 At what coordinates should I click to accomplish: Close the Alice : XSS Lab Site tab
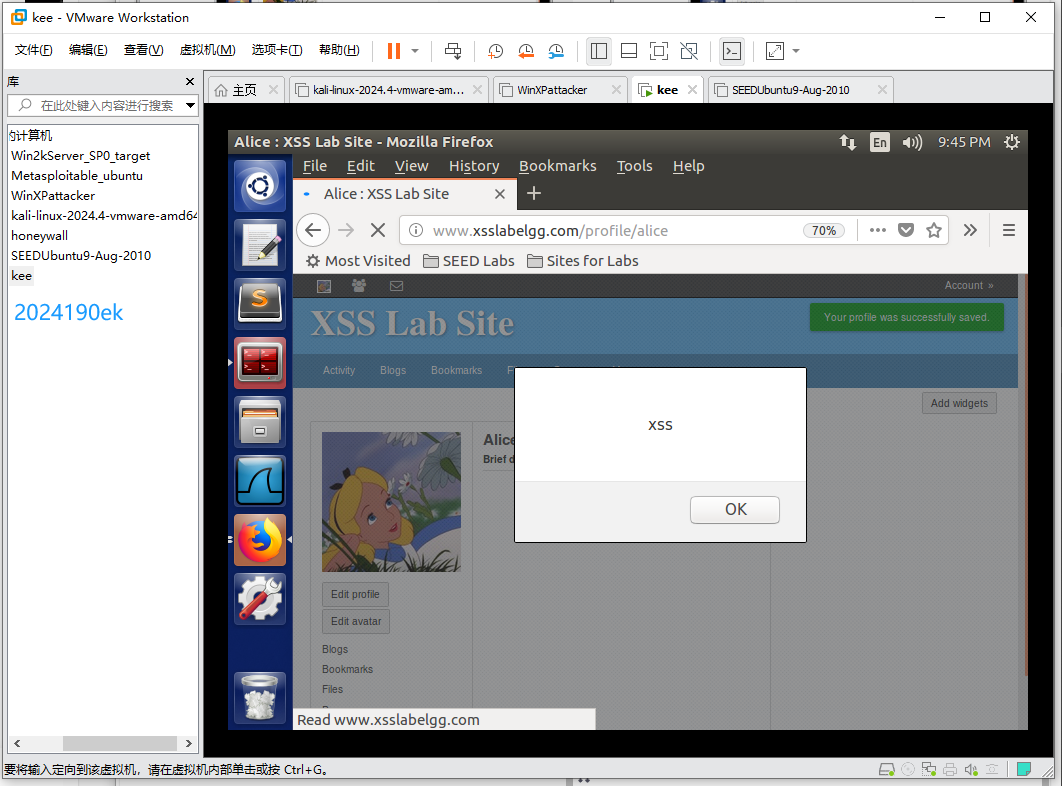click(x=500, y=194)
